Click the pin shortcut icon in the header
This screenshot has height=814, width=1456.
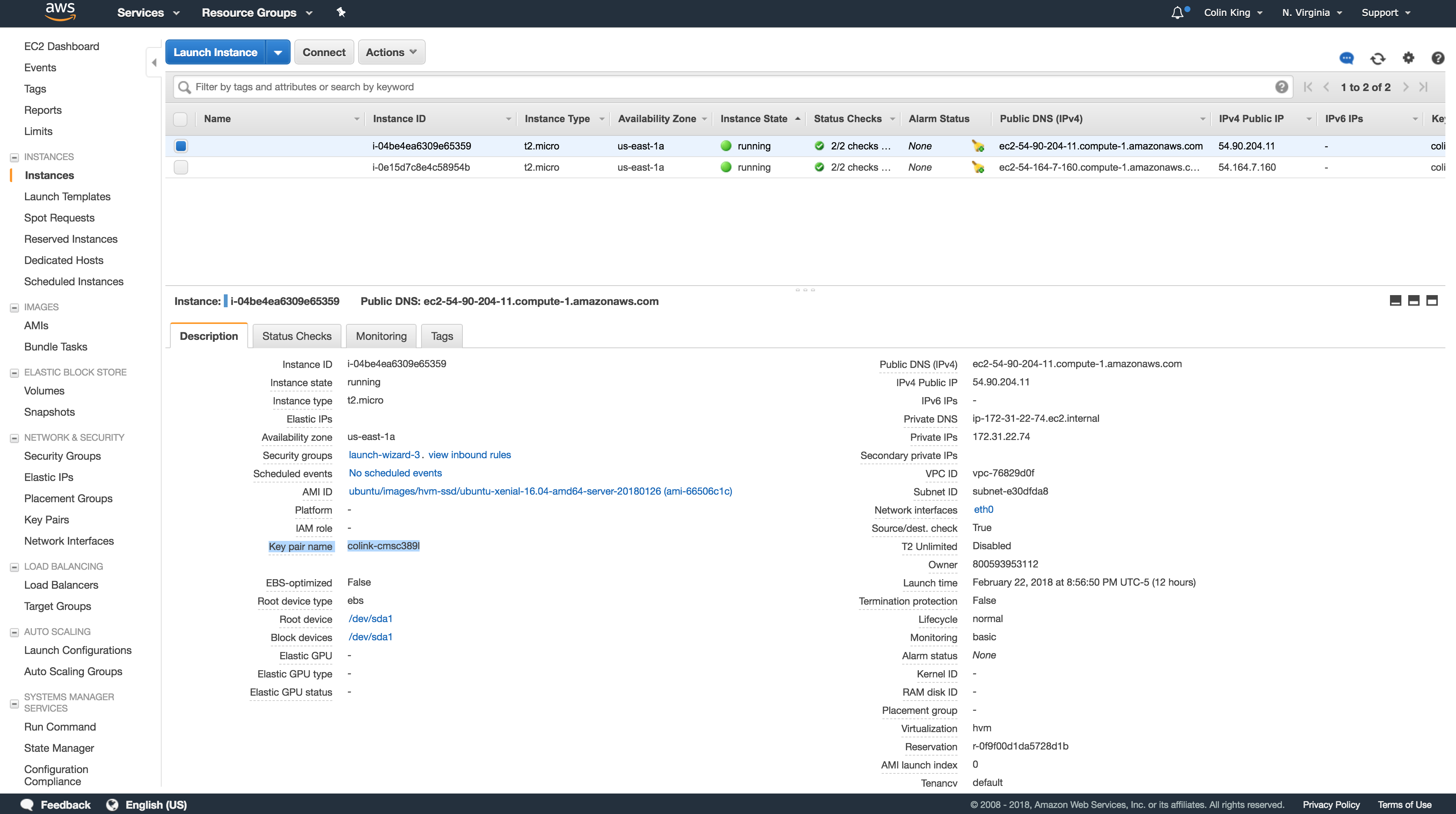point(341,13)
